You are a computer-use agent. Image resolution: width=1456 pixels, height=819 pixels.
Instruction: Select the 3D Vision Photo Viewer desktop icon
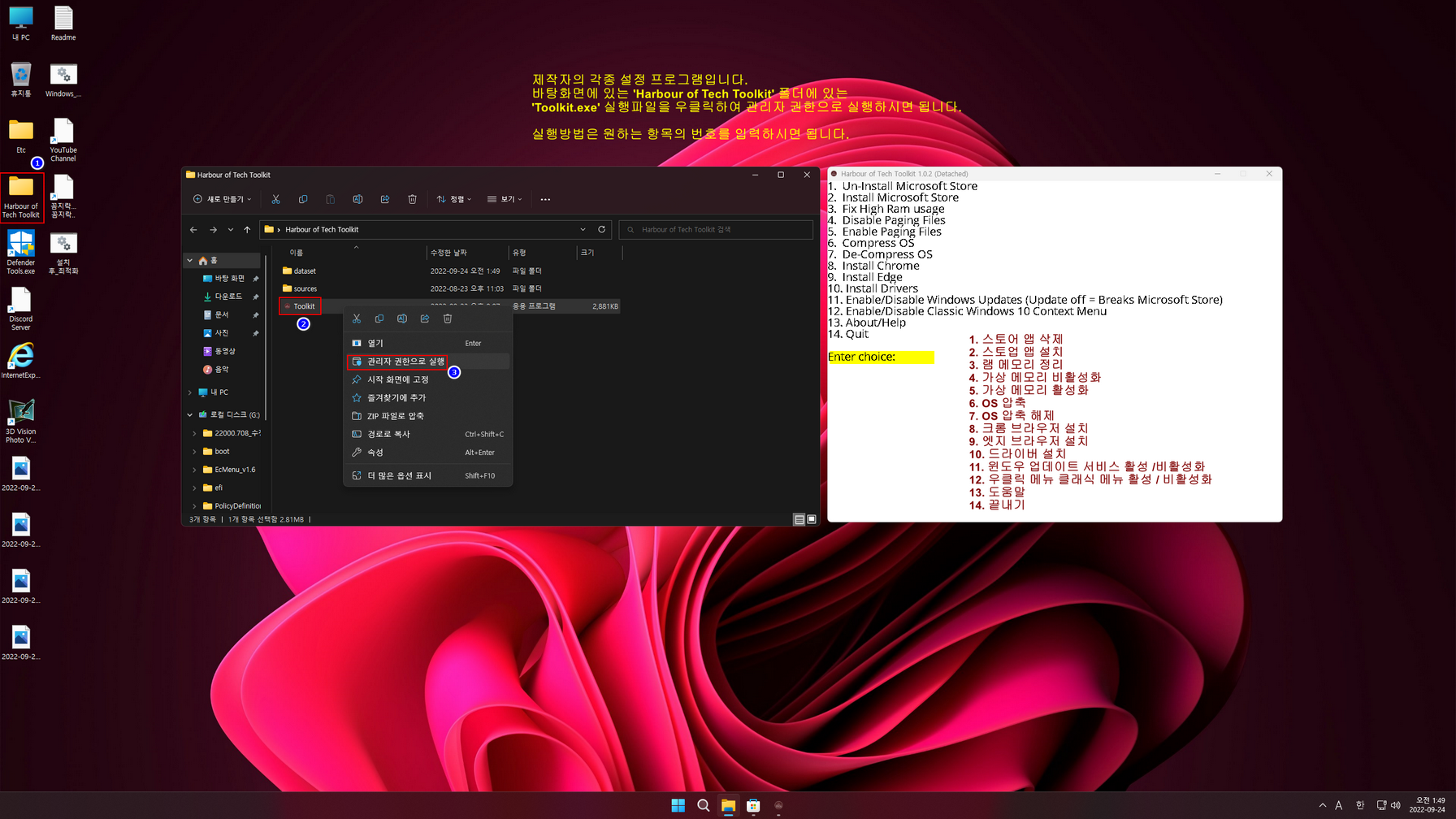click(21, 421)
